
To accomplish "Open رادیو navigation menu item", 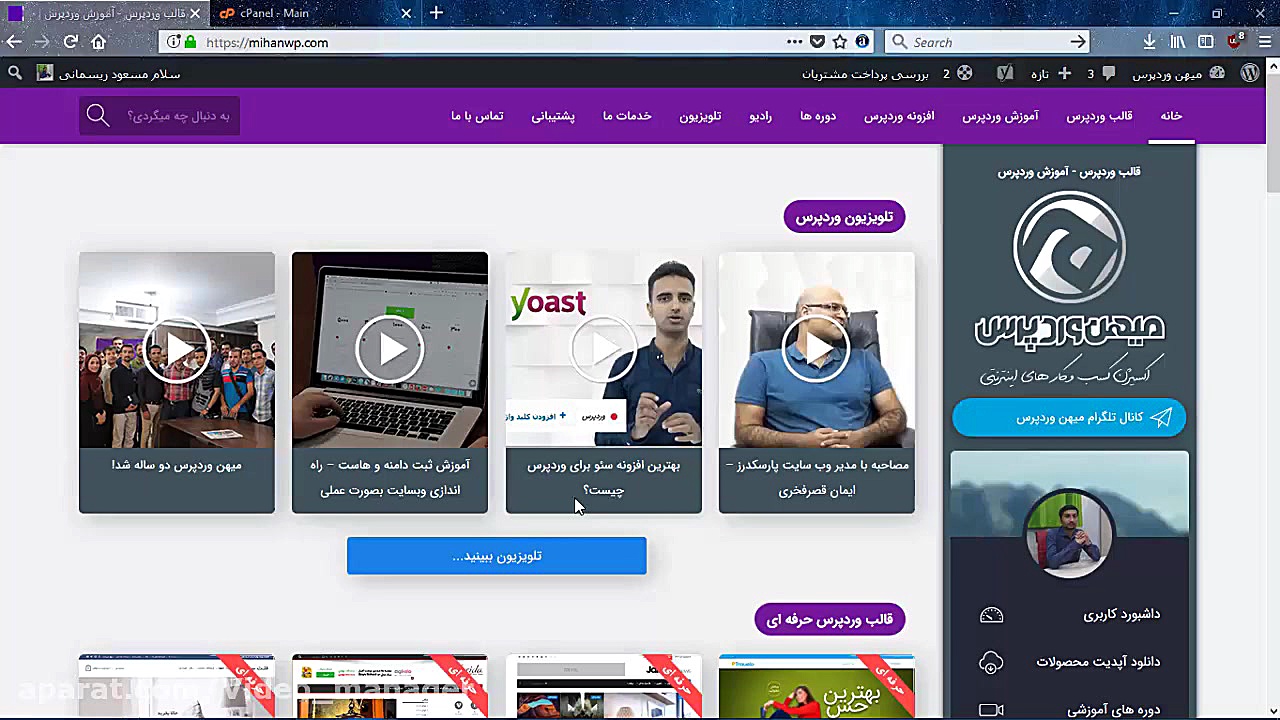I will coord(761,116).
